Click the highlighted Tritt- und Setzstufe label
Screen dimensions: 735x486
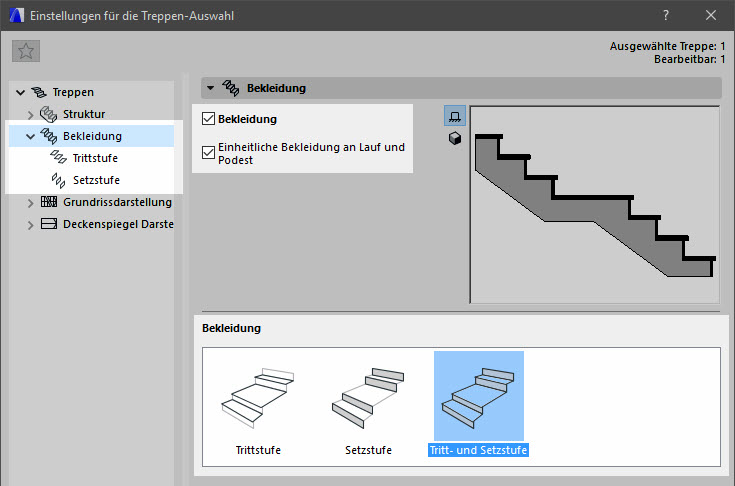point(479,450)
